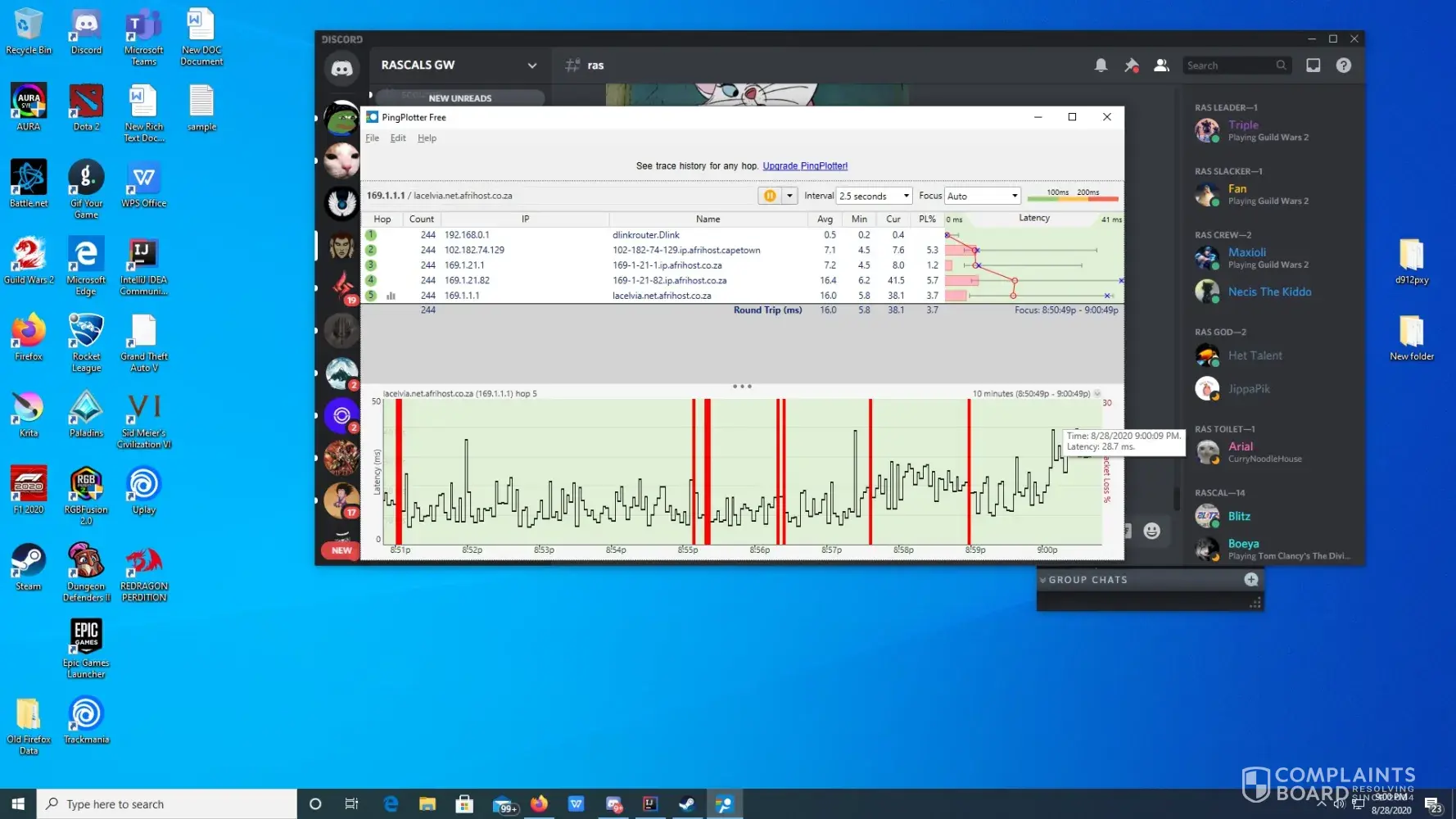Open Discord notification bell settings
The width and height of the screenshot is (1456, 819).
1101,66
